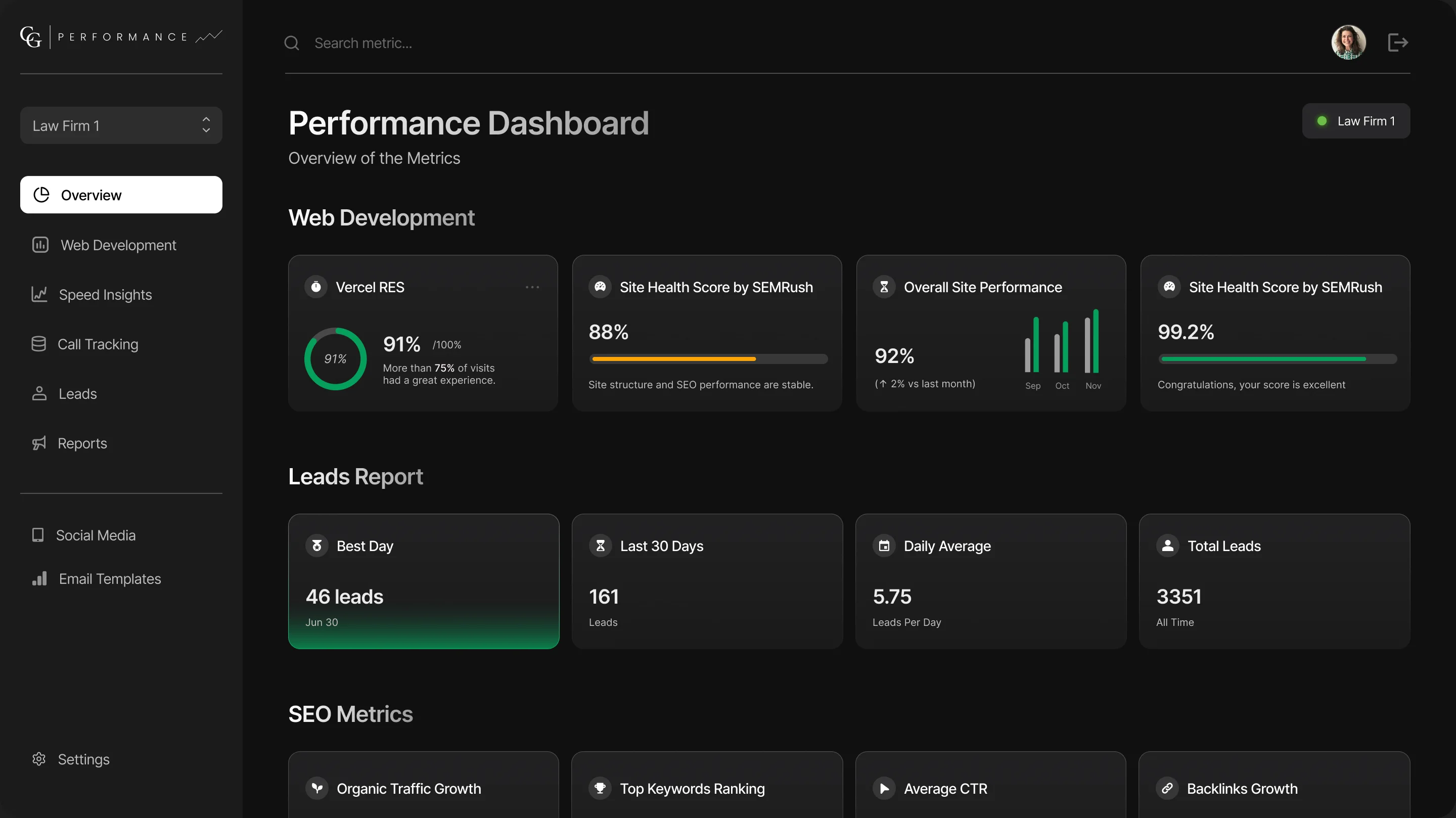
Task: Go to Speed Insights page
Action: (92, 295)
